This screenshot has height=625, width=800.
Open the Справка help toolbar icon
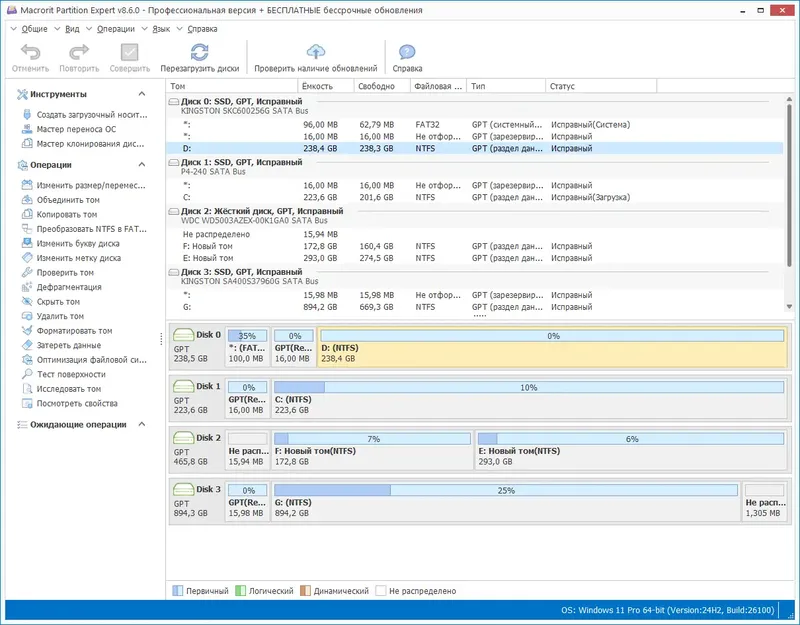pyautogui.click(x=407, y=54)
